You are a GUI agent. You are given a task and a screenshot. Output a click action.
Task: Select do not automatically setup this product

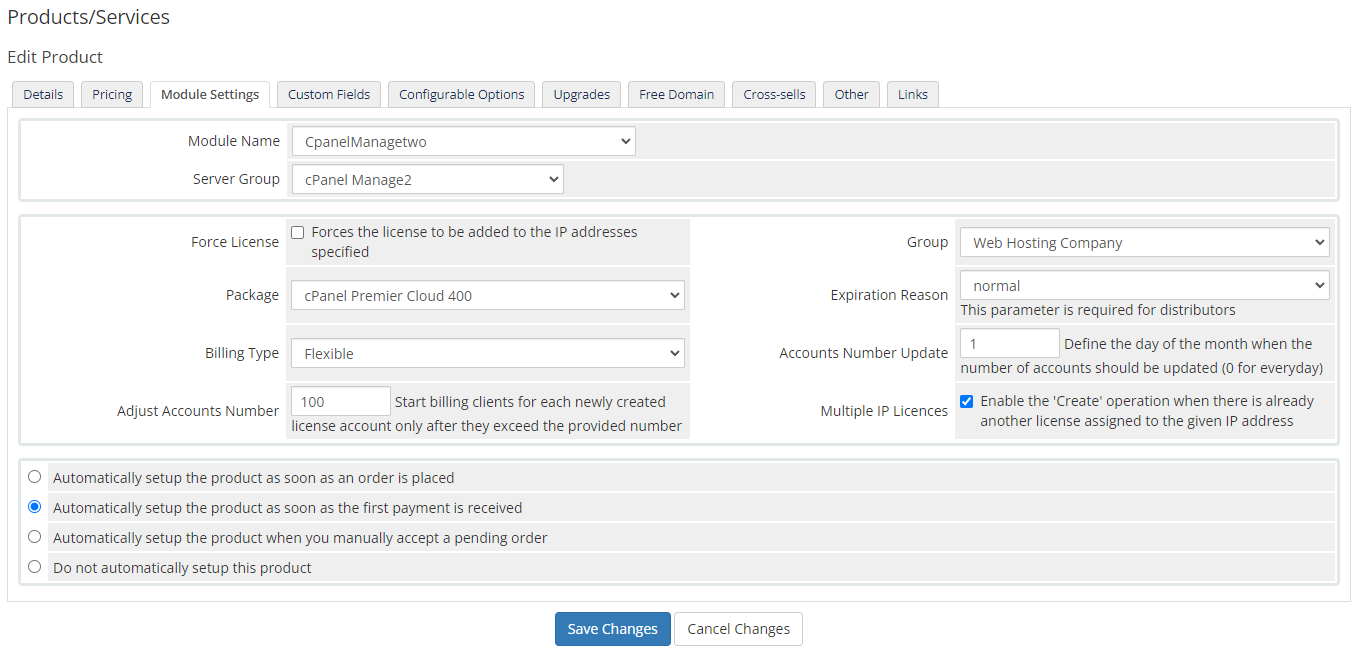pyautogui.click(x=35, y=567)
